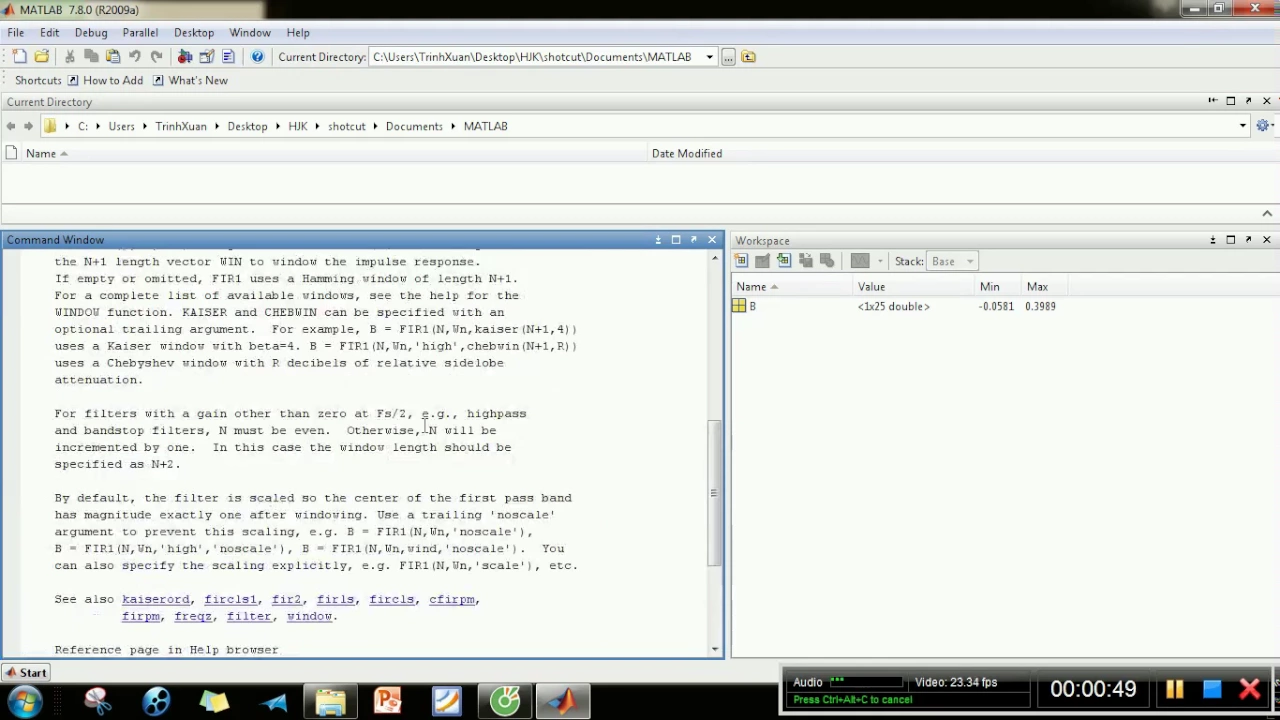The height and width of the screenshot is (720, 1280).
Task: Follow freqz help link
Action: coord(193,616)
